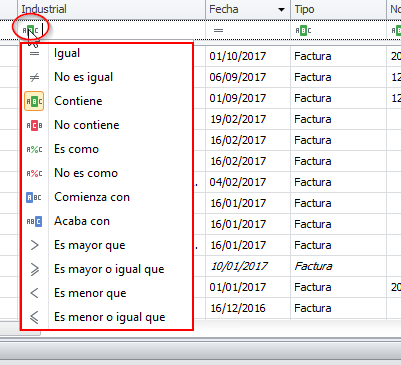The width and height of the screenshot is (401, 365).
Task: Click Factura in the 16/12/2016 row
Action: point(313,308)
